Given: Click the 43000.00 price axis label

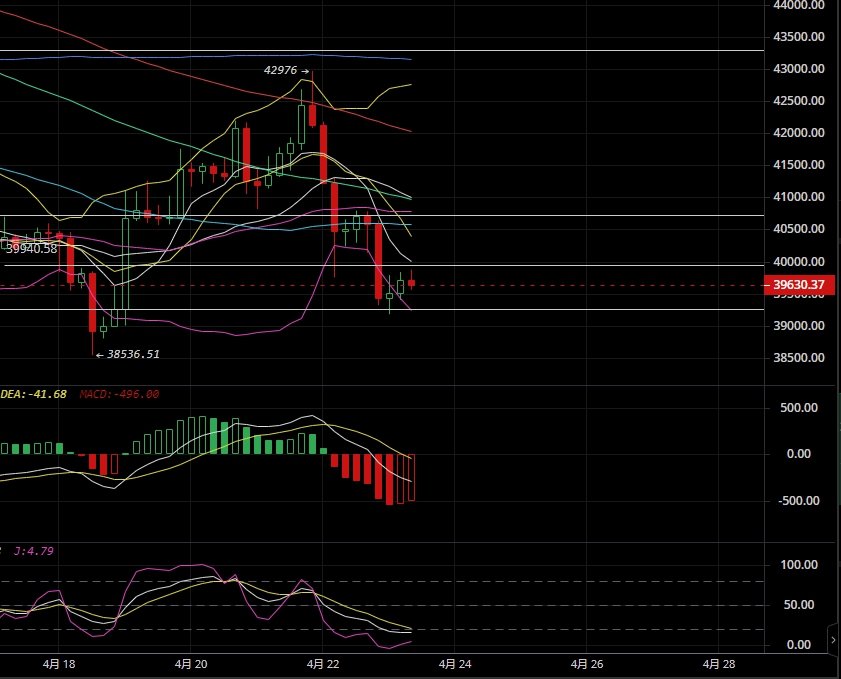Looking at the screenshot, I should [799, 69].
